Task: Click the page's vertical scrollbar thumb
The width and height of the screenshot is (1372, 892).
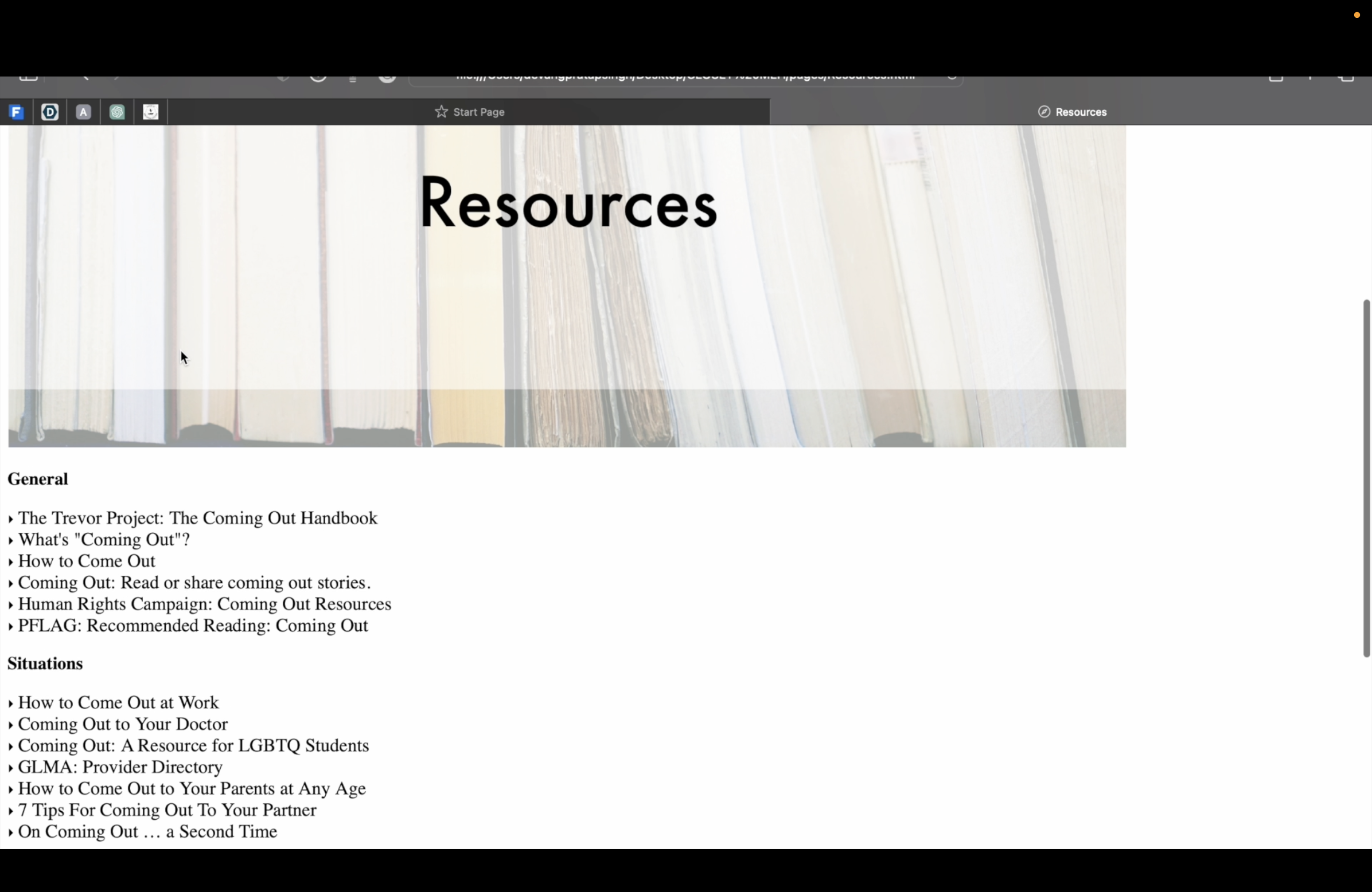Action: (x=1365, y=478)
